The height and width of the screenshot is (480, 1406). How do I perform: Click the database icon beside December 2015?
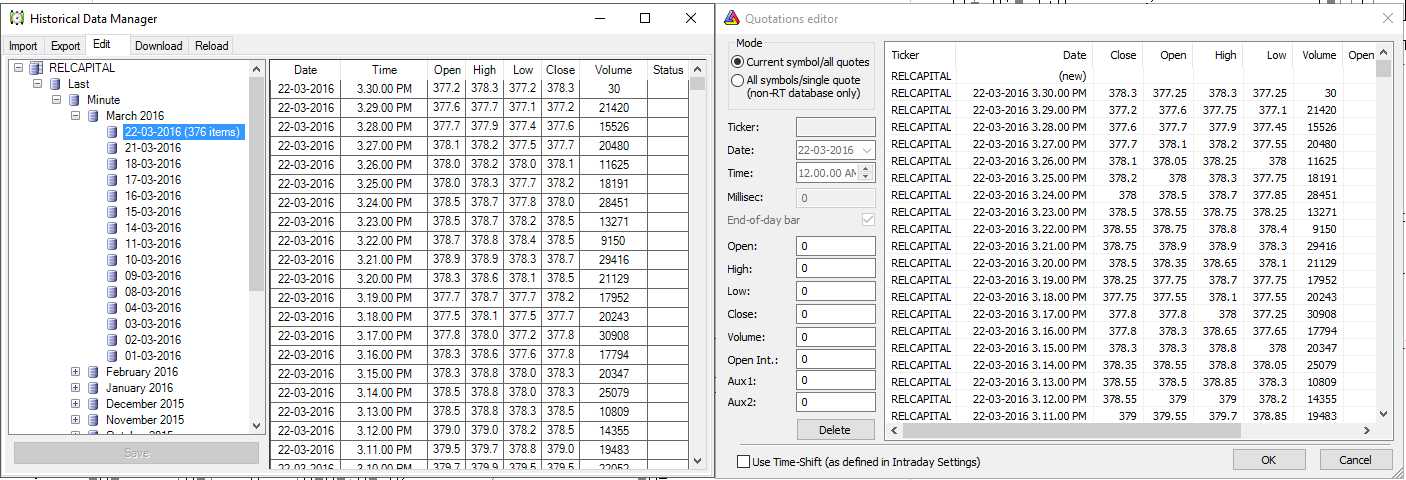(x=94, y=404)
